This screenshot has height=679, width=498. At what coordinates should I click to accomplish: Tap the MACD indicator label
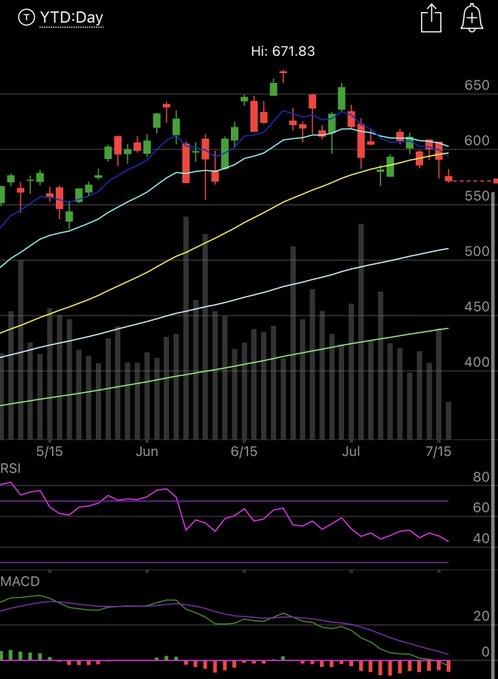20,581
